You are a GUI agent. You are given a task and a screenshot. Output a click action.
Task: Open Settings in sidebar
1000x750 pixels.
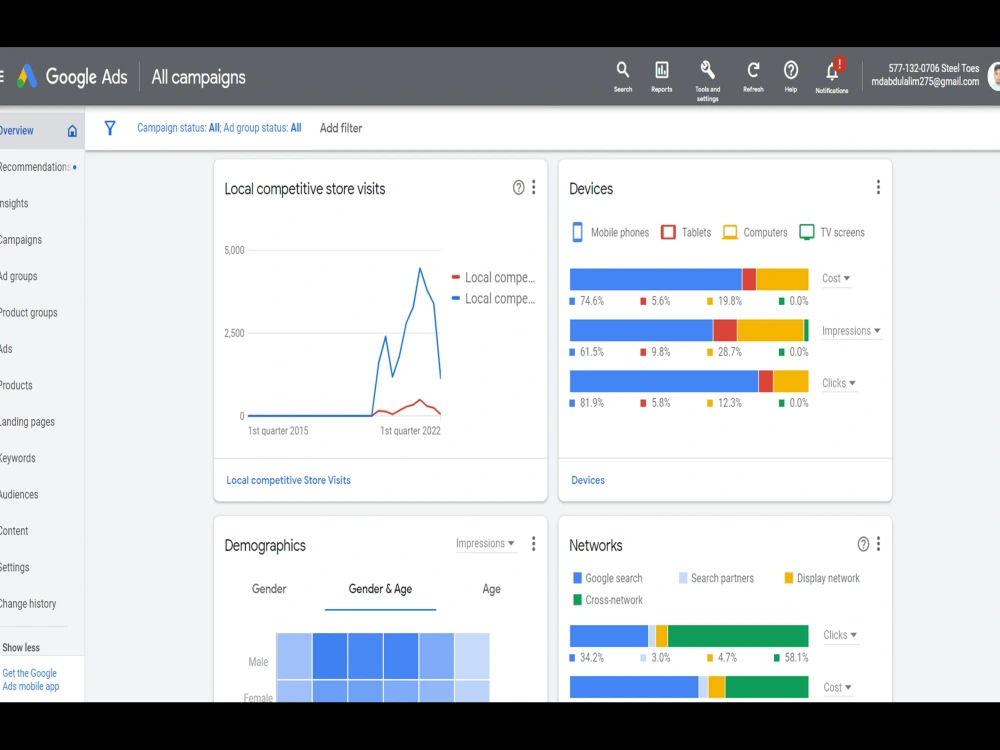15,567
